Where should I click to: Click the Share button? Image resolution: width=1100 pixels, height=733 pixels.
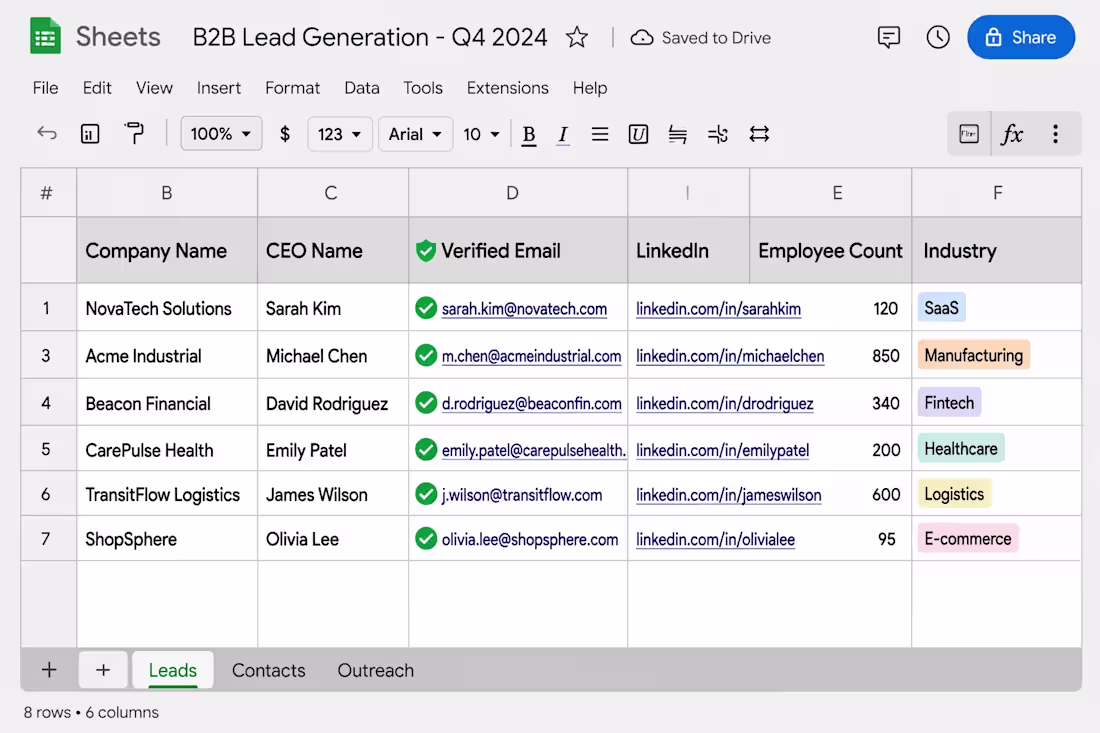1021,37
